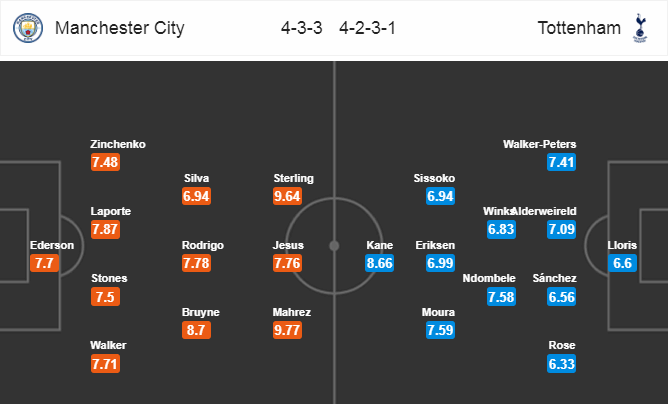Click Kane's 8.66 rating badge
Viewport: 668px width, 404px height.
379,263
